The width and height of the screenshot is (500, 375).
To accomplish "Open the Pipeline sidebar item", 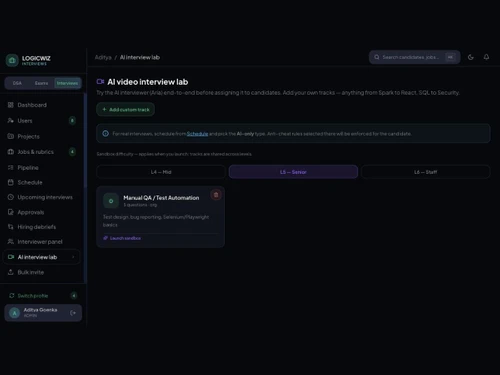I will [42, 168].
